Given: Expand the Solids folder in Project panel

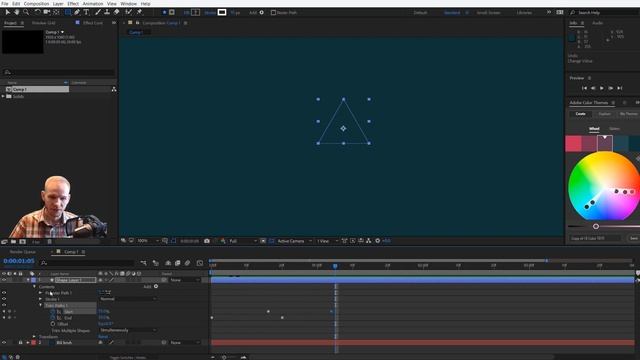Looking at the screenshot, I should pyautogui.click(x=3, y=96).
